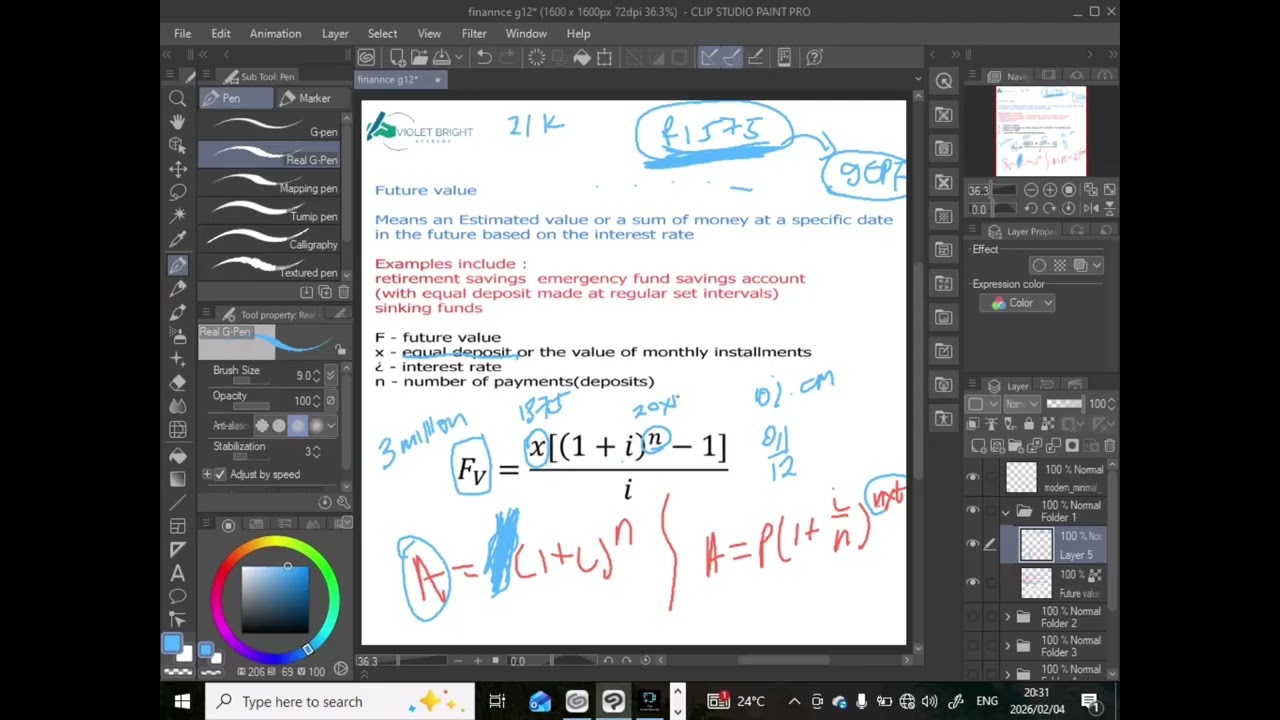Select the Pencil tool
Image resolution: width=1280 pixels, height=720 pixels.
click(178, 288)
